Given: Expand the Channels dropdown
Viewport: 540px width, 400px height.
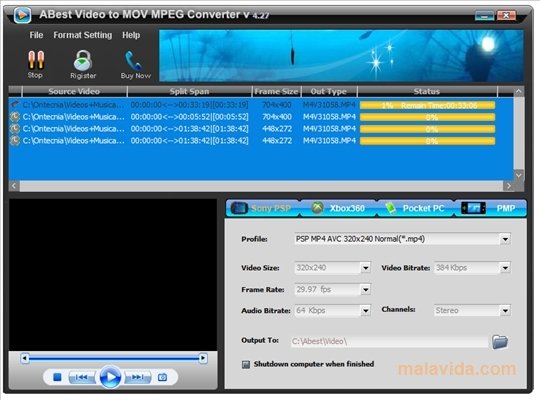Looking at the screenshot, I should point(505,310).
